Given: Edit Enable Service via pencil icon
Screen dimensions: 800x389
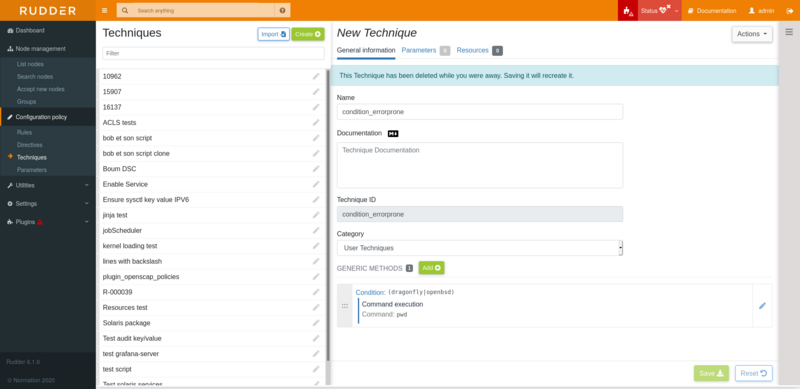Looking at the screenshot, I should pos(316,184).
